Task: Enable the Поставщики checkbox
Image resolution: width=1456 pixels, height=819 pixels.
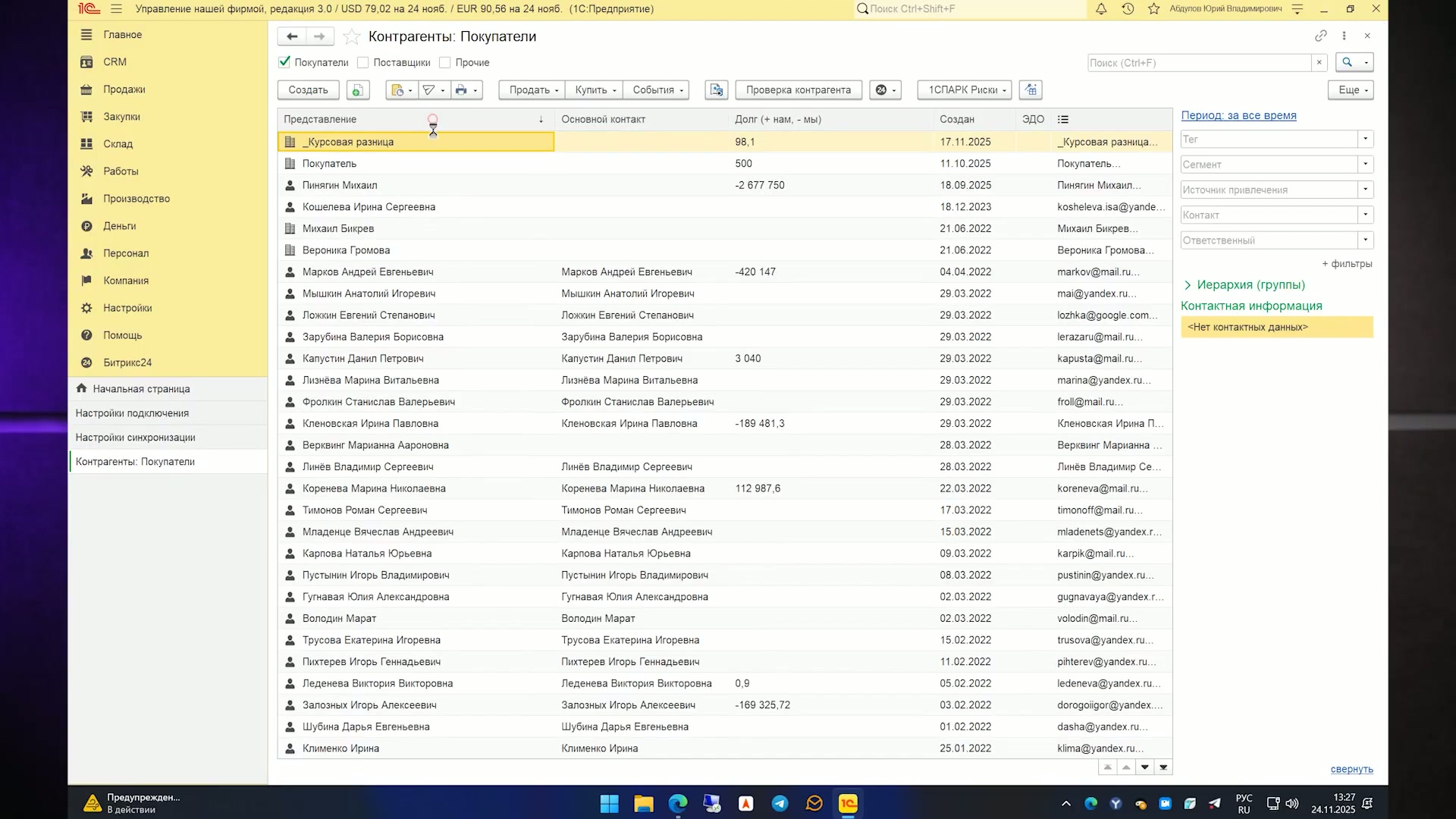Action: (x=363, y=63)
